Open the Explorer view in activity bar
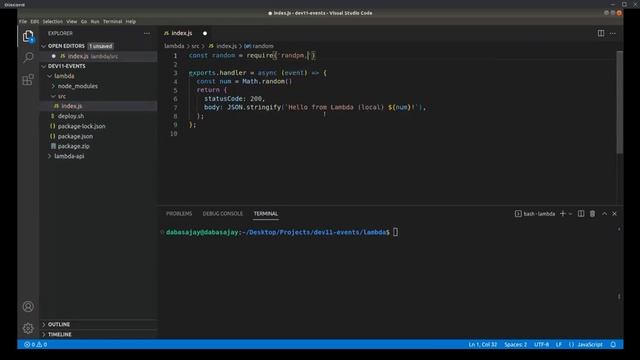This screenshot has height=360, width=640. click(x=28, y=37)
